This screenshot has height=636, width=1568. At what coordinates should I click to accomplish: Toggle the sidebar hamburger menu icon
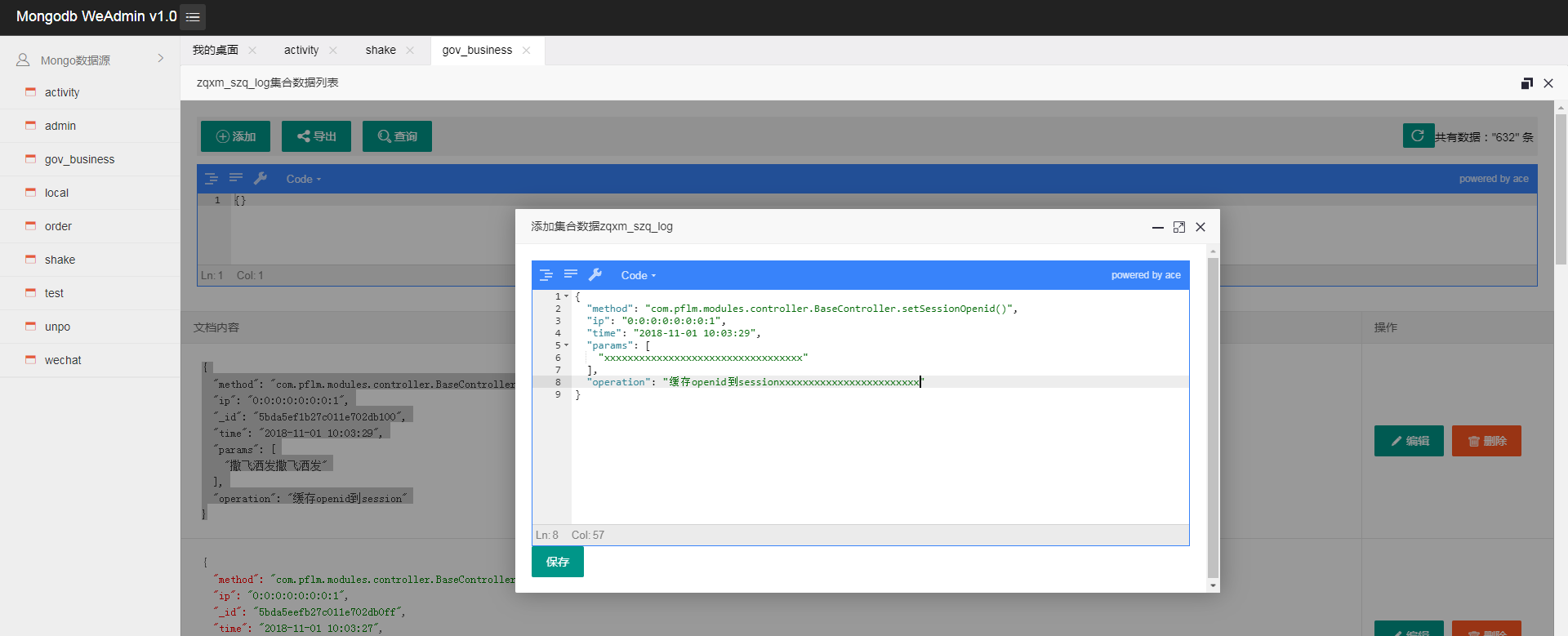pos(193,17)
